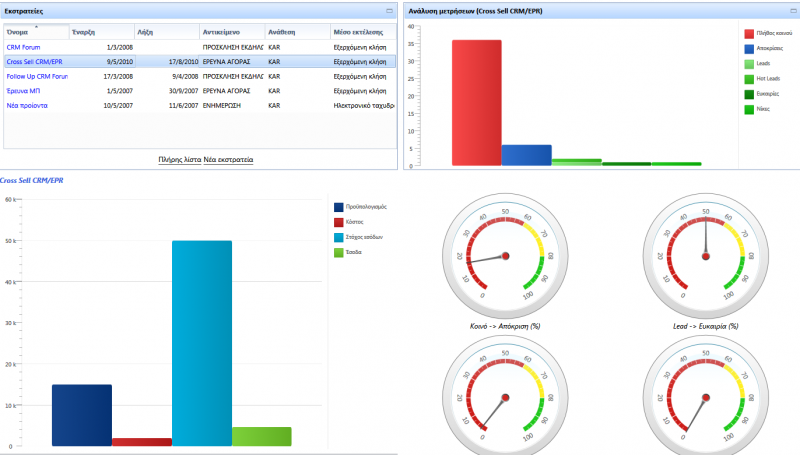Sort by the Λήξη column header
800x455 pixels.
coord(167,32)
